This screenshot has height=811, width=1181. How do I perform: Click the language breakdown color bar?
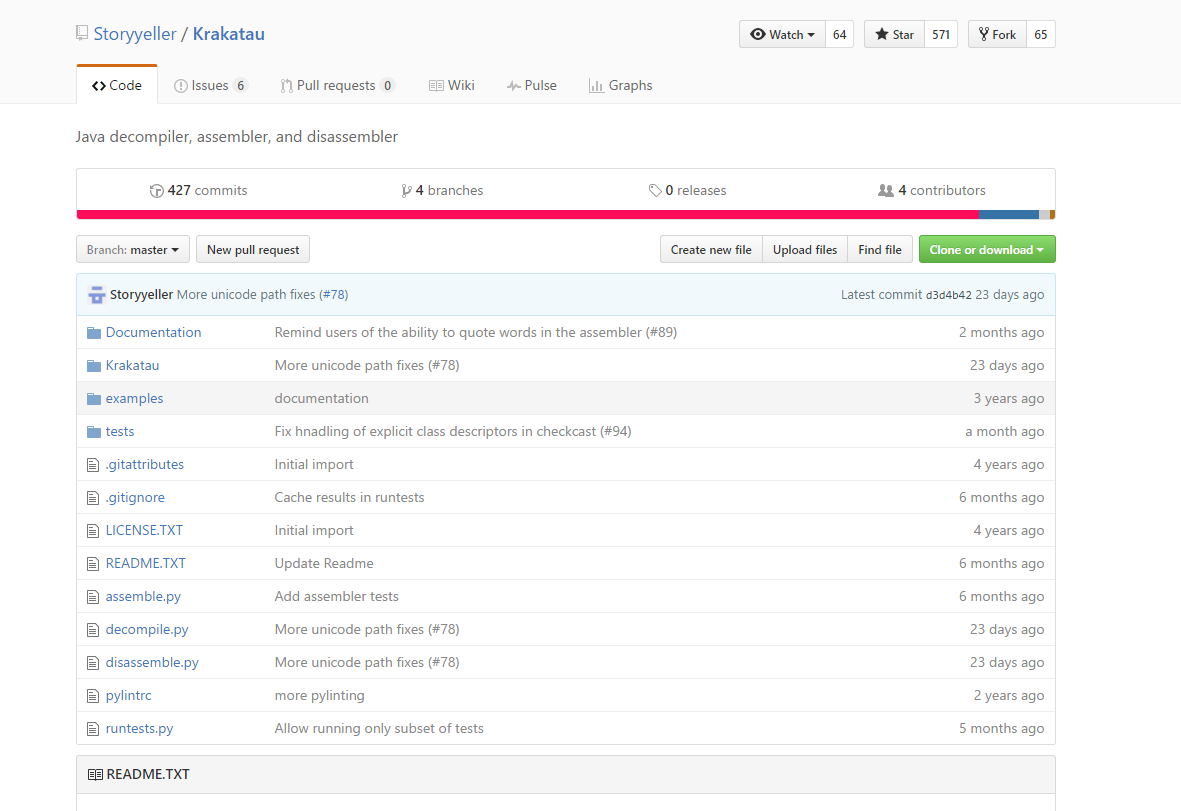pos(566,215)
